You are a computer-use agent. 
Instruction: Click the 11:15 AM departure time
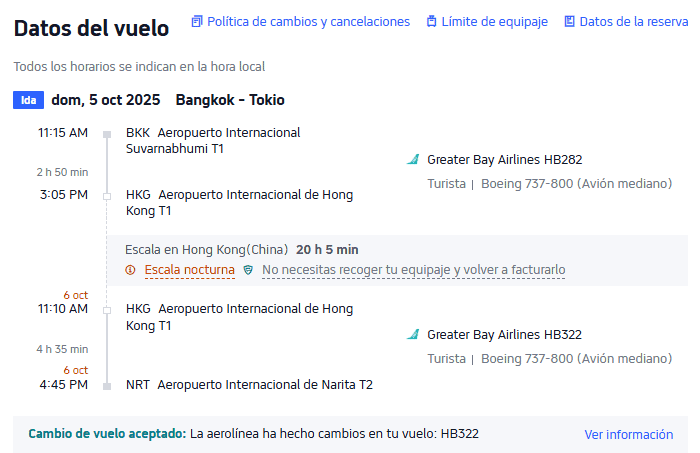(63, 133)
